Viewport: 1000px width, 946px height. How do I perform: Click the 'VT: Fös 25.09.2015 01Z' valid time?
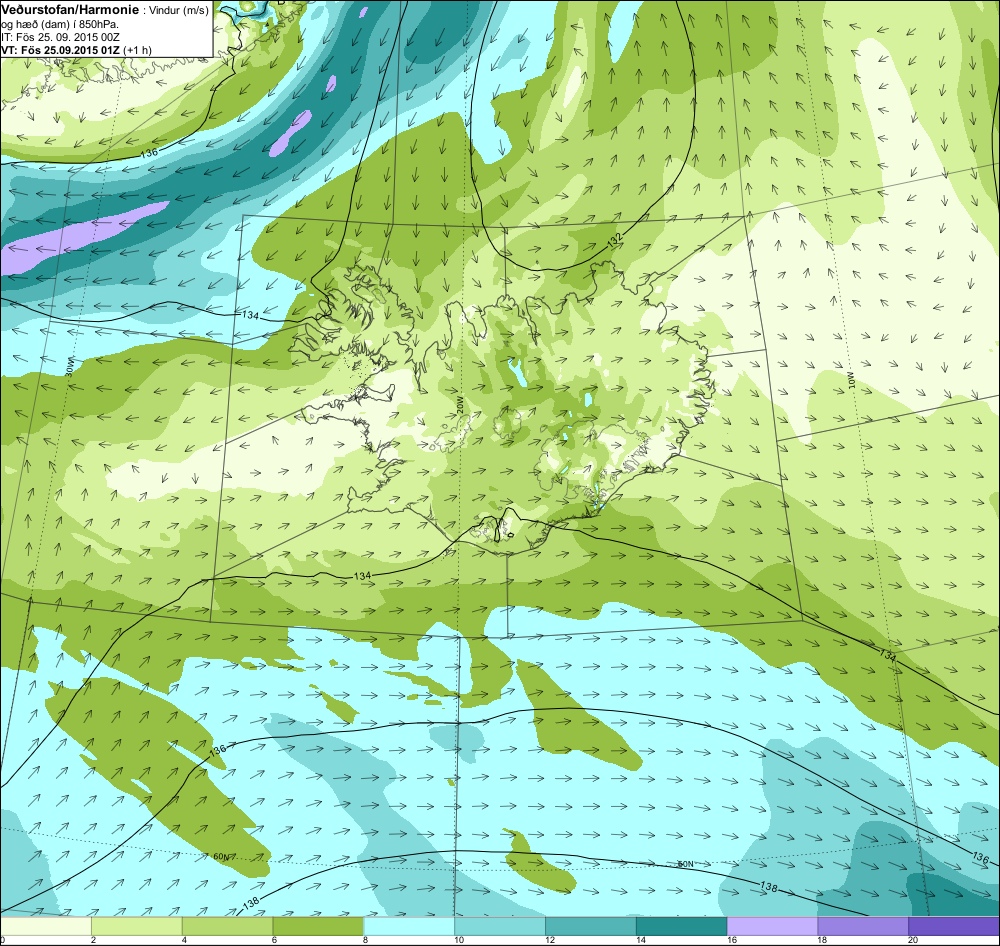pos(61,50)
